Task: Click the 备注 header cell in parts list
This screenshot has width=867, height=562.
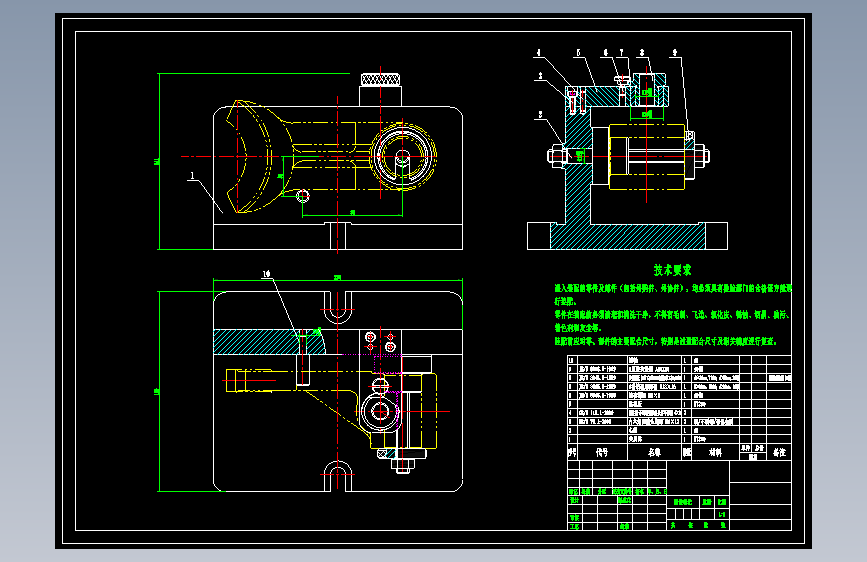Action: click(x=779, y=452)
